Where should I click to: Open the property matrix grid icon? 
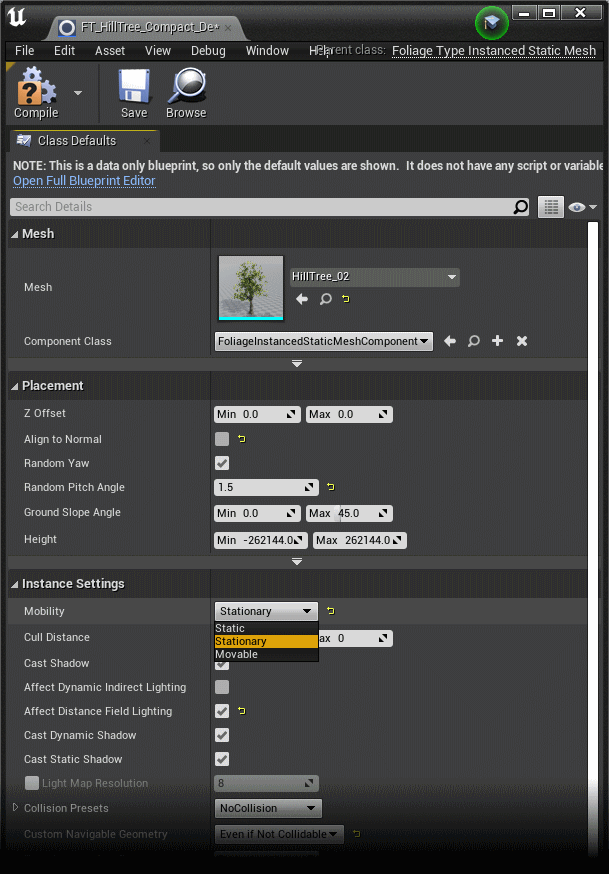click(x=551, y=207)
